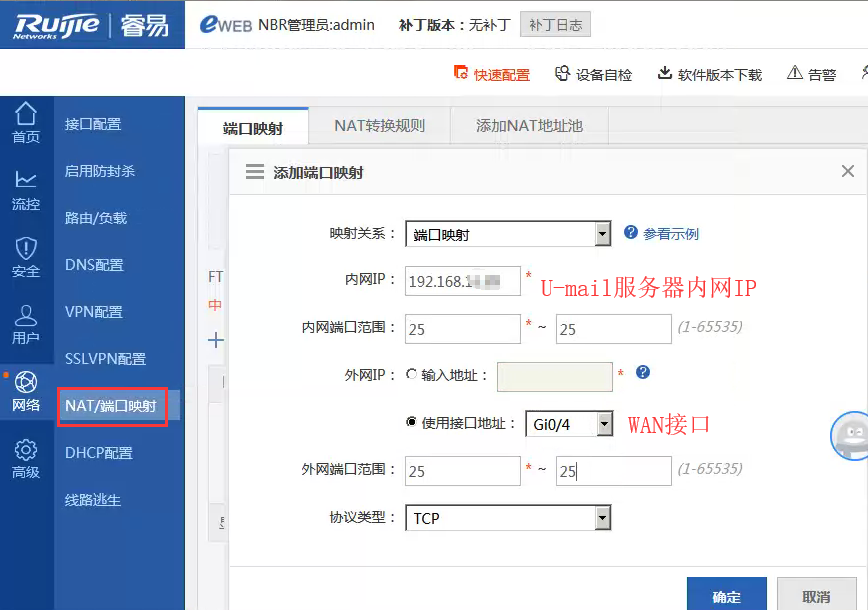
Task: Expand the 协议类型 TCP dropdown
Action: click(602, 518)
